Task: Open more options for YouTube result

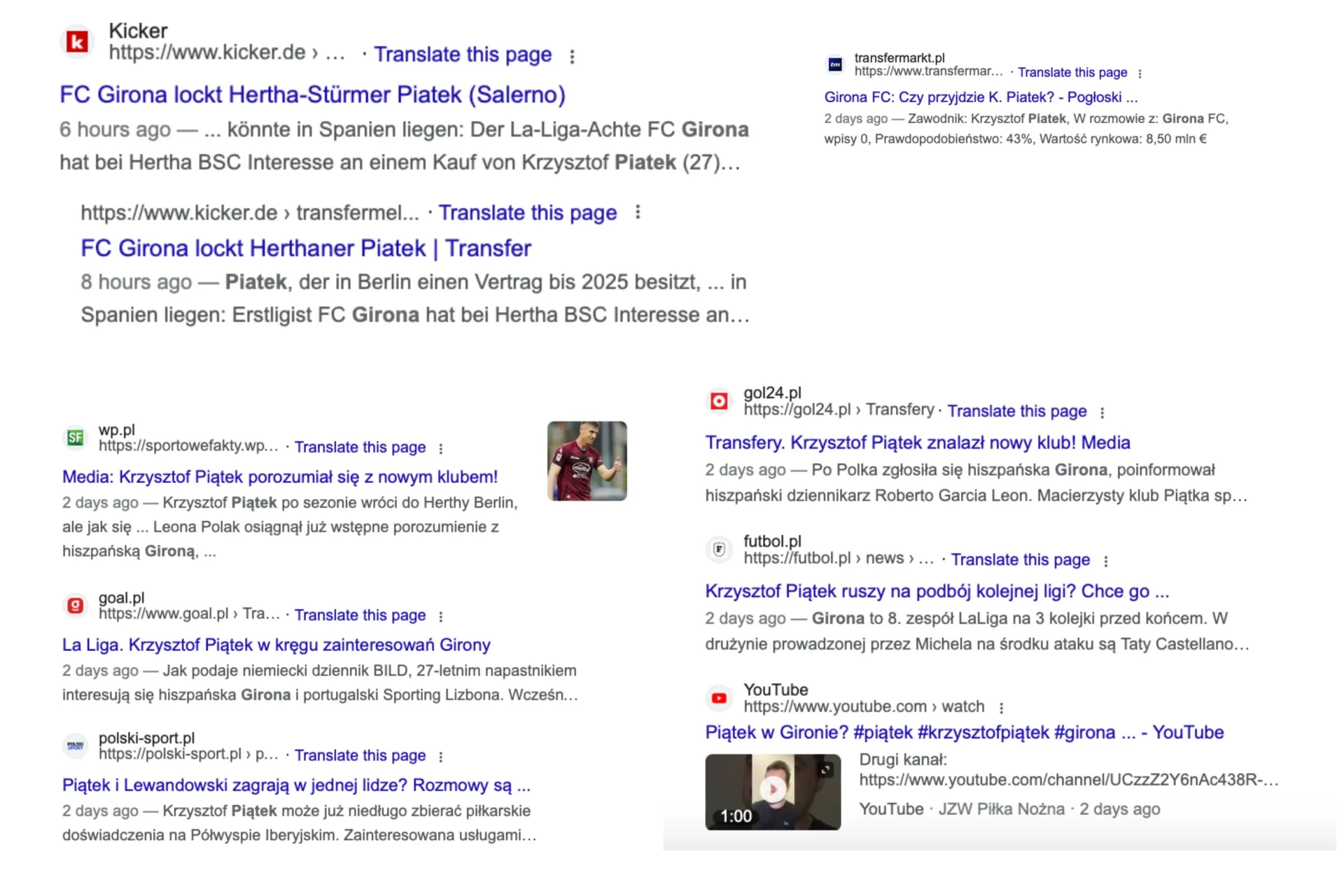Action: pyautogui.click(x=1002, y=708)
